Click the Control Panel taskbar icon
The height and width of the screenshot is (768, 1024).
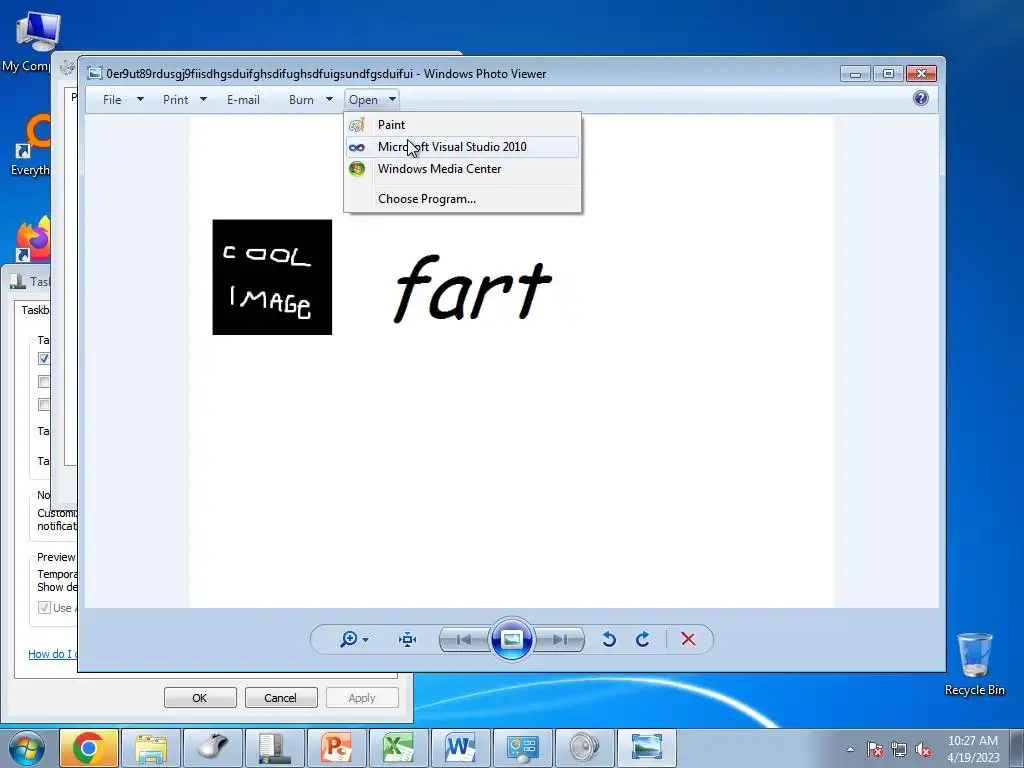point(522,748)
